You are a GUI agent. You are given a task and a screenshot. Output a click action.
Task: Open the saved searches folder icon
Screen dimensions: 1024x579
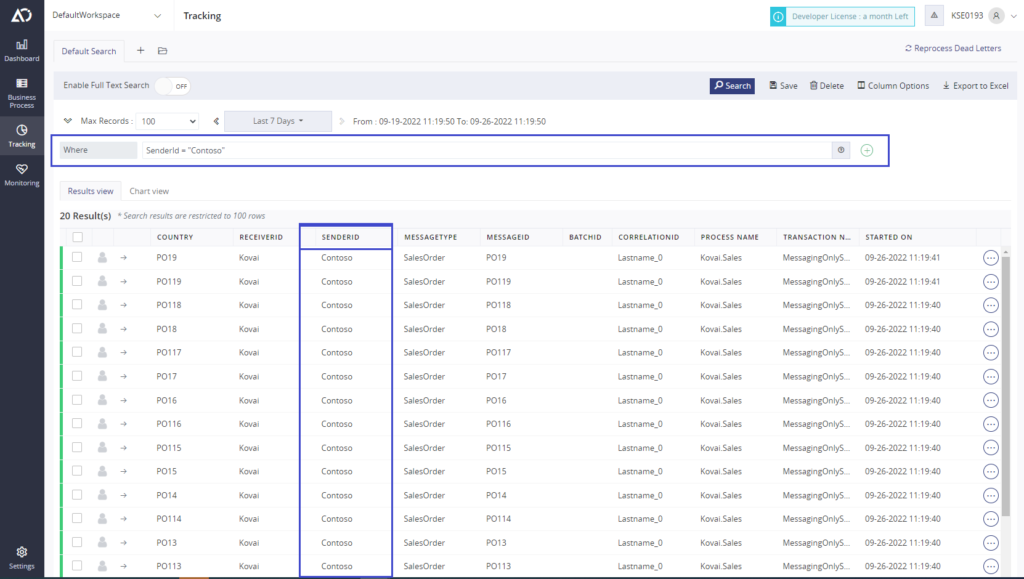tap(162, 51)
